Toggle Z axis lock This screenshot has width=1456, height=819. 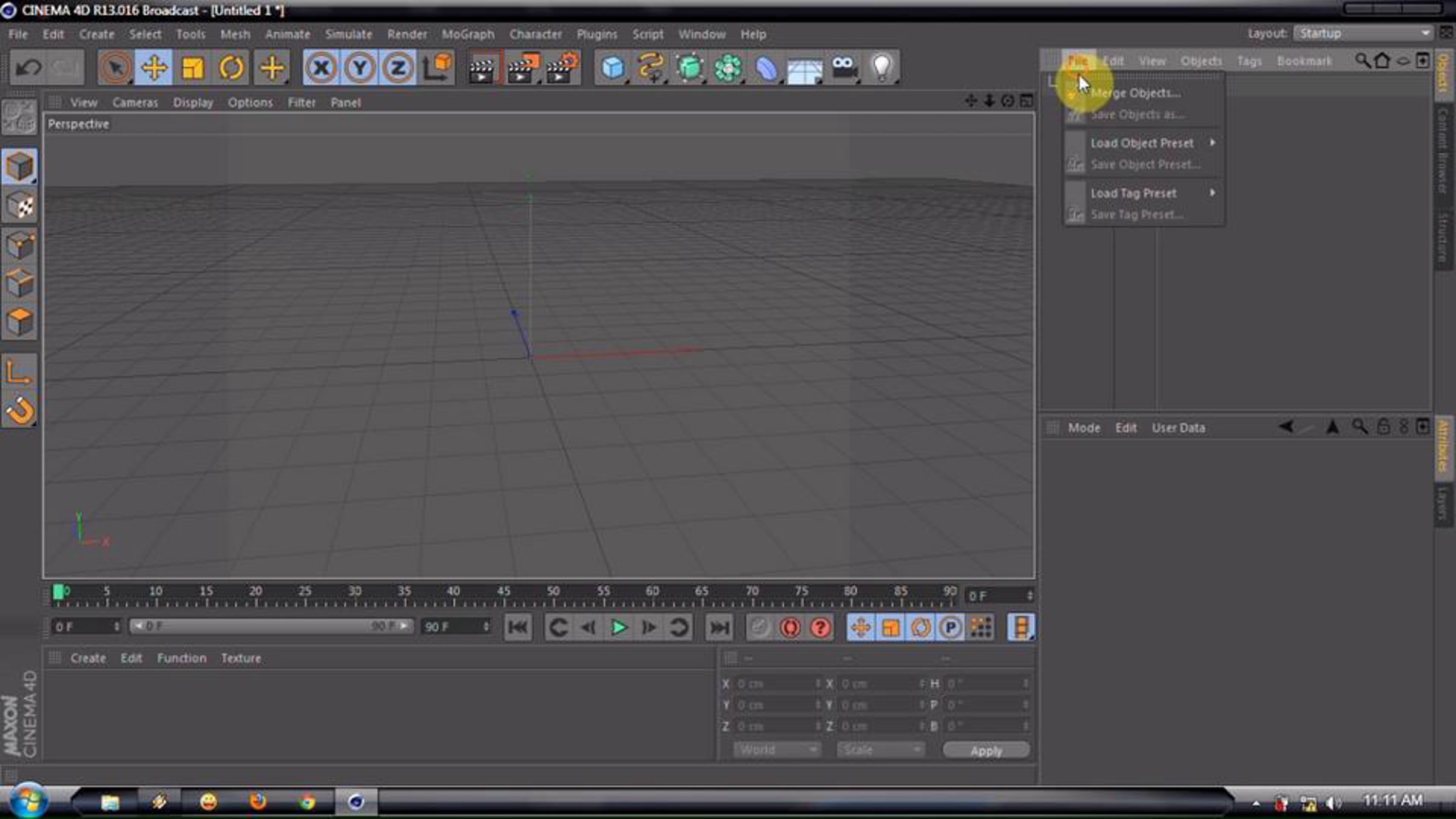pos(398,67)
